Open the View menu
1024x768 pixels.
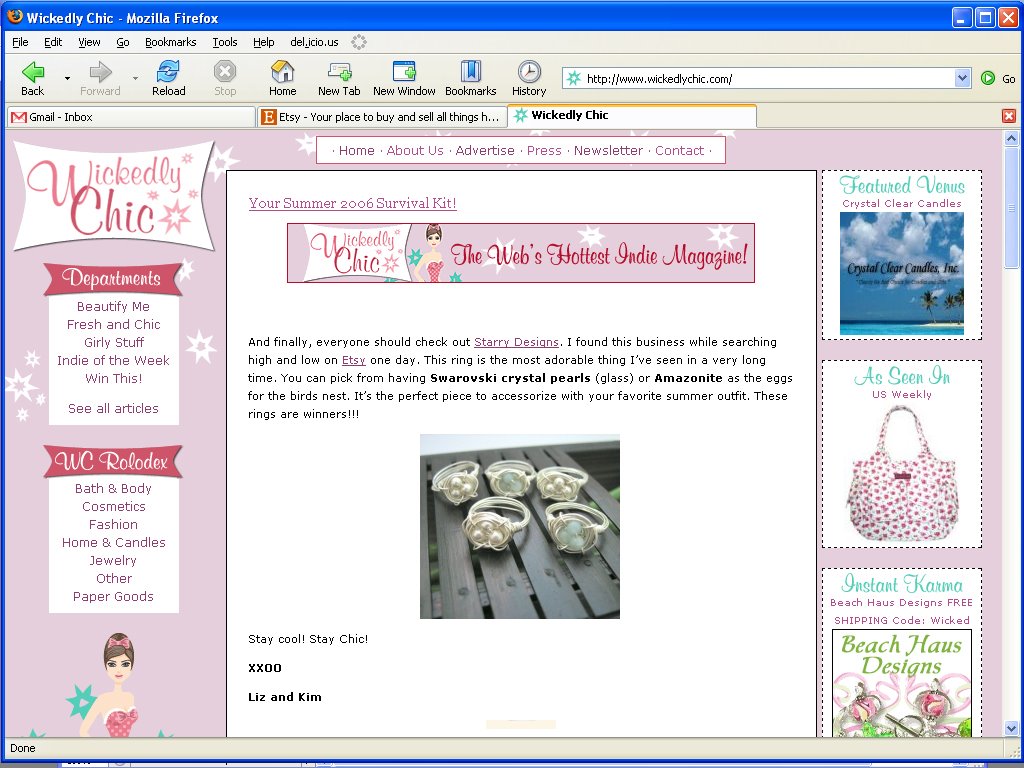click(x=89, y=42)
